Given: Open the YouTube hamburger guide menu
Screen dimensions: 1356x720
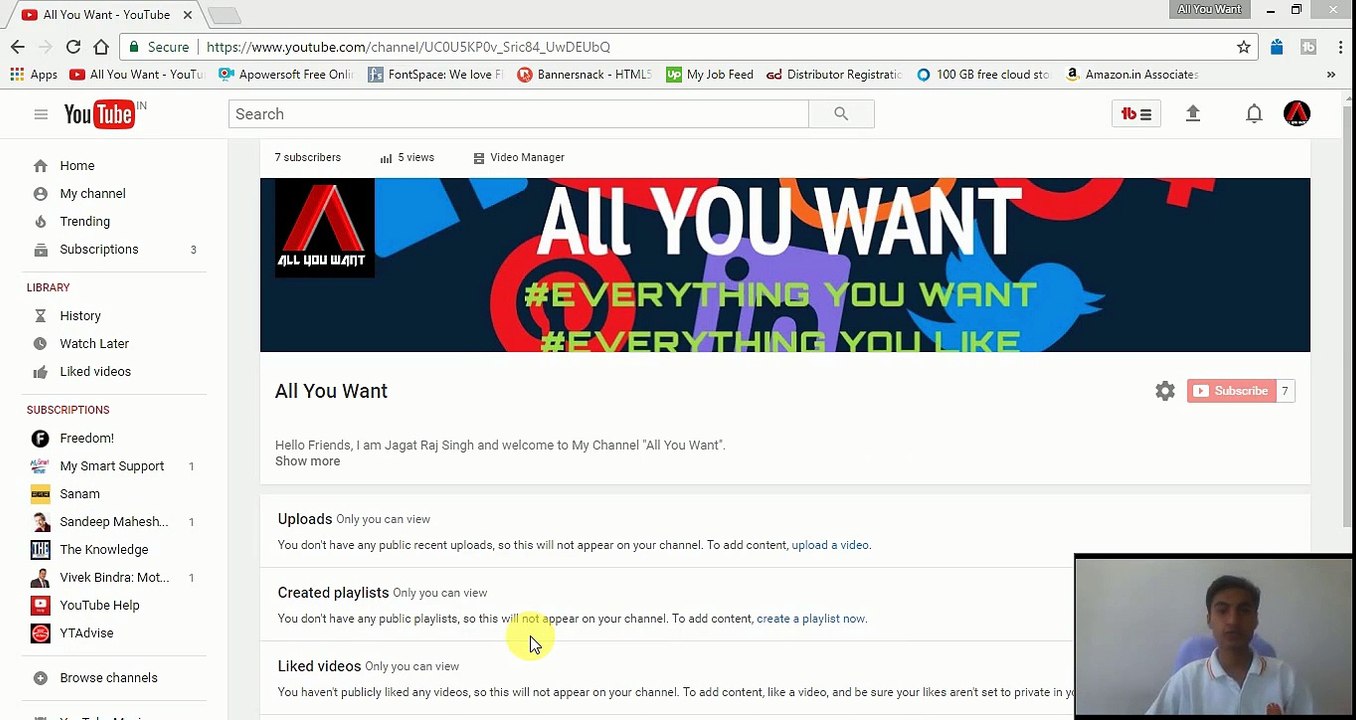Looking at the screenshot, I should coord(41,114).
